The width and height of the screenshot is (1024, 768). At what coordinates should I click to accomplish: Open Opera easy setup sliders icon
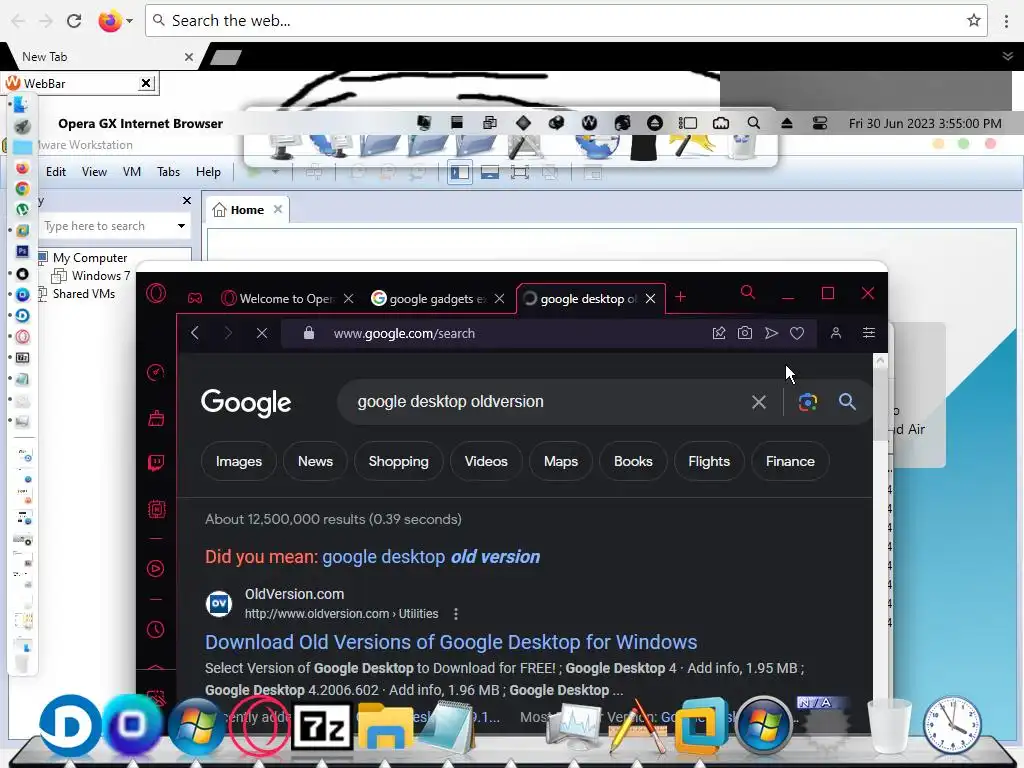click(869, 333)
